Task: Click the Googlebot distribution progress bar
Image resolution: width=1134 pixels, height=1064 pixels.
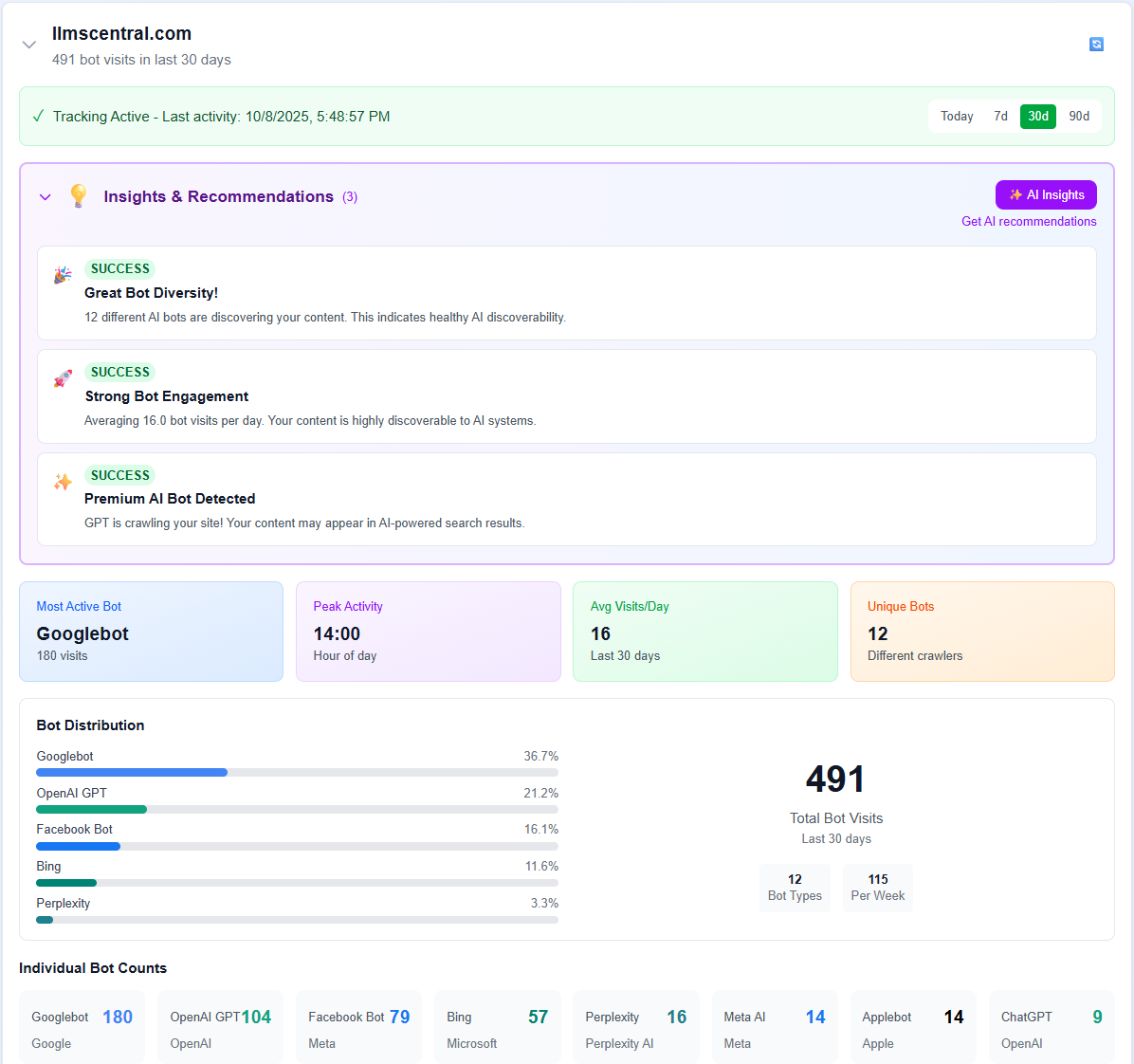Action: 297,772
